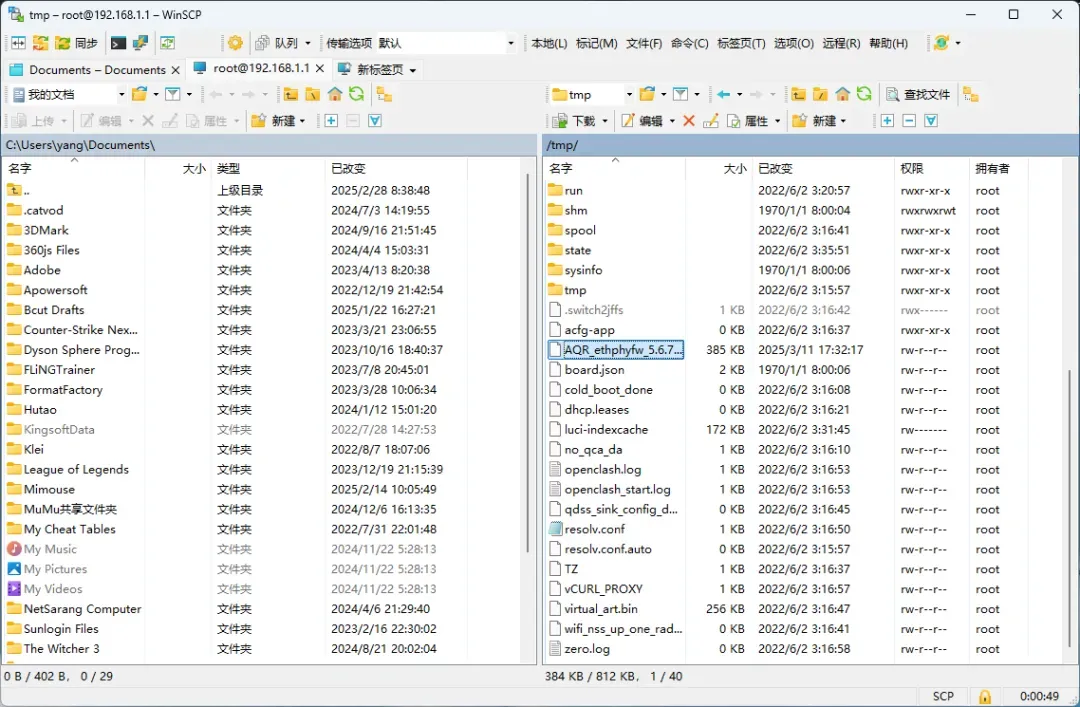Click the preferences gear icon

pyautogui.click(x=235, y=43)
